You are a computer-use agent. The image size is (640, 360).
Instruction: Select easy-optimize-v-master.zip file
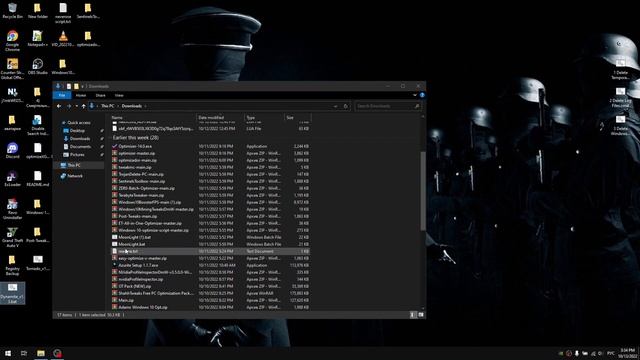pyautogui.click(x=142, y=258)
